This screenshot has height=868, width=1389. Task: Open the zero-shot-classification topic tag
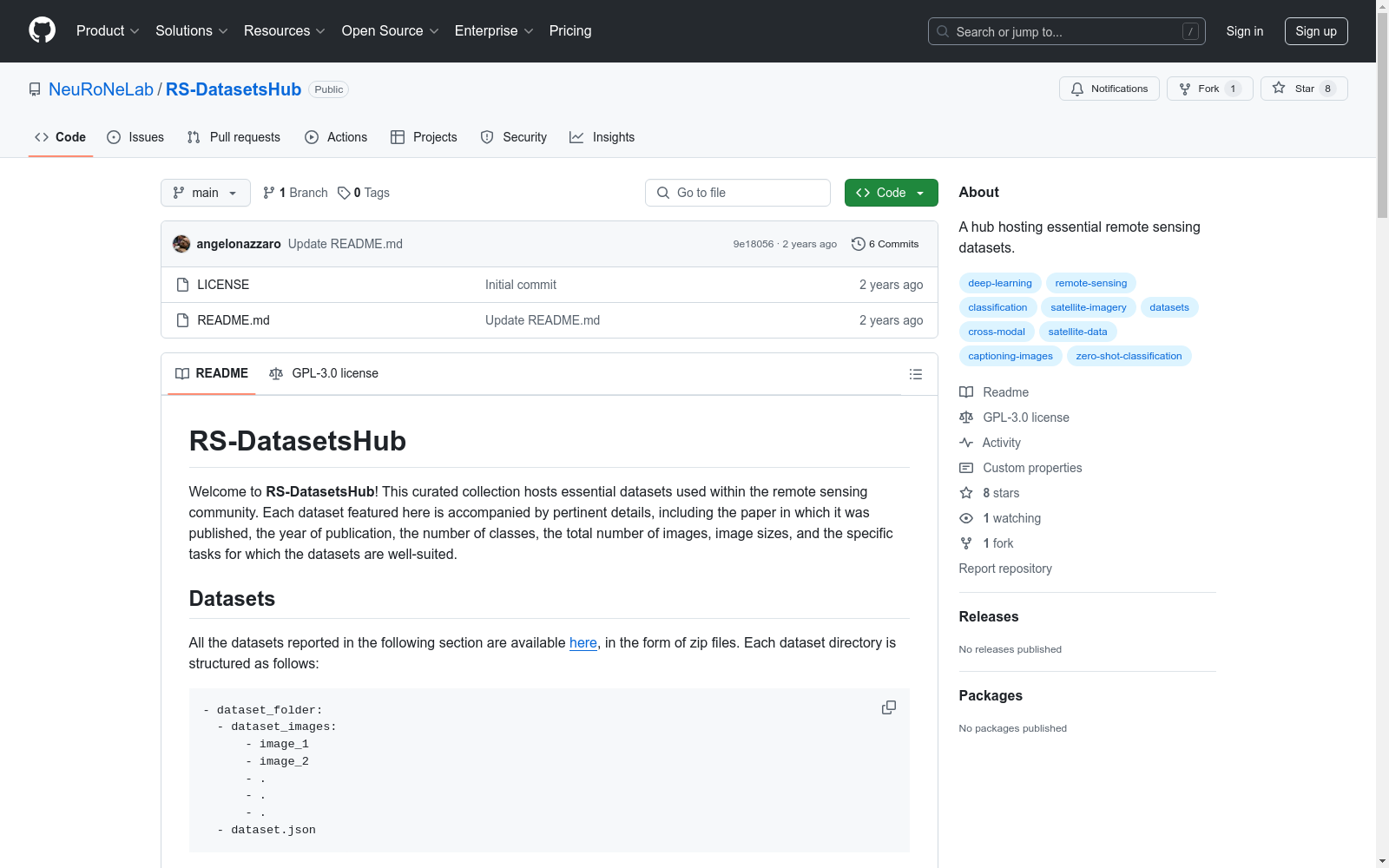click(x=1129, y=356)
